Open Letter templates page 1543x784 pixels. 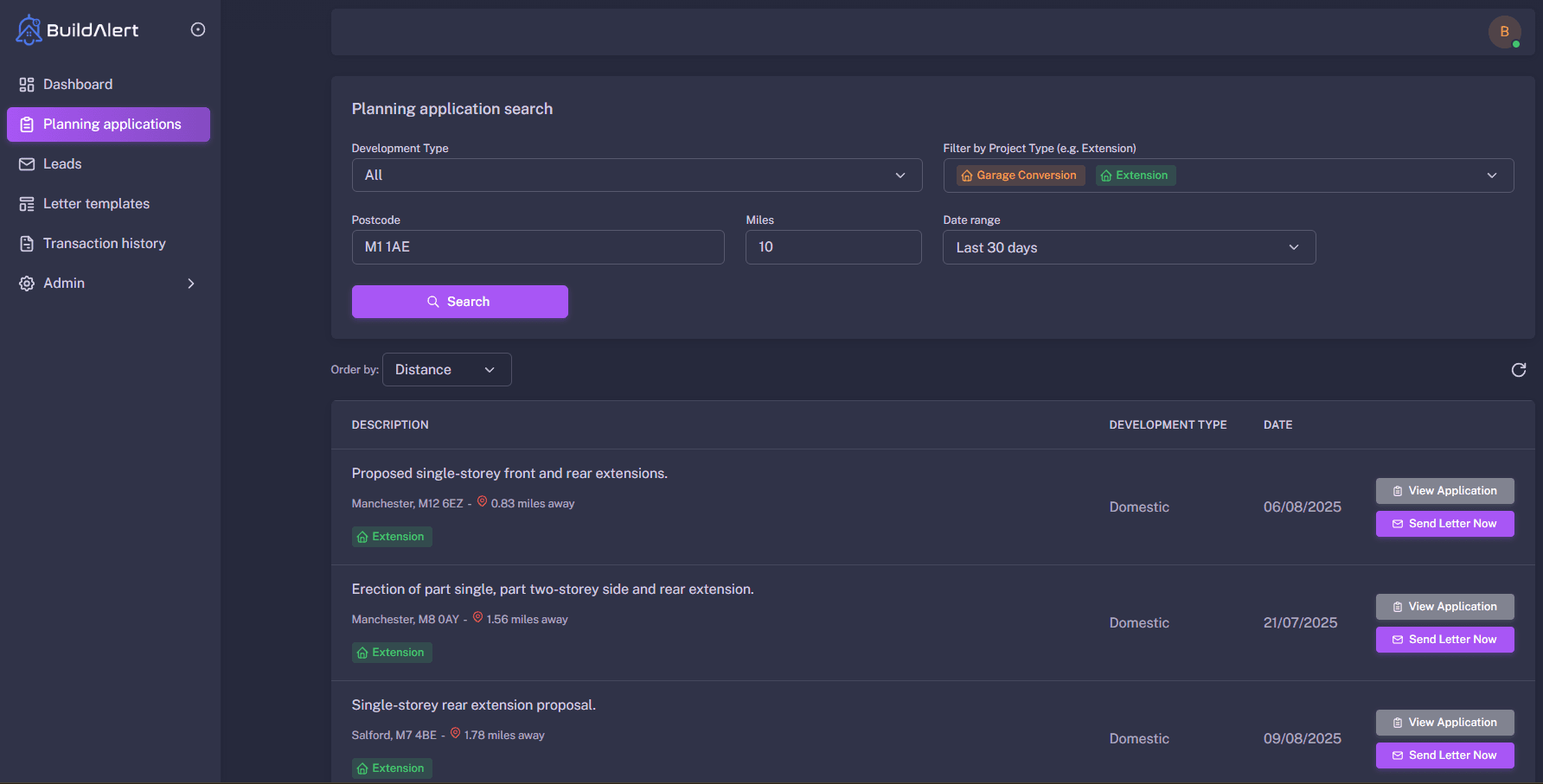pos(96,204)
